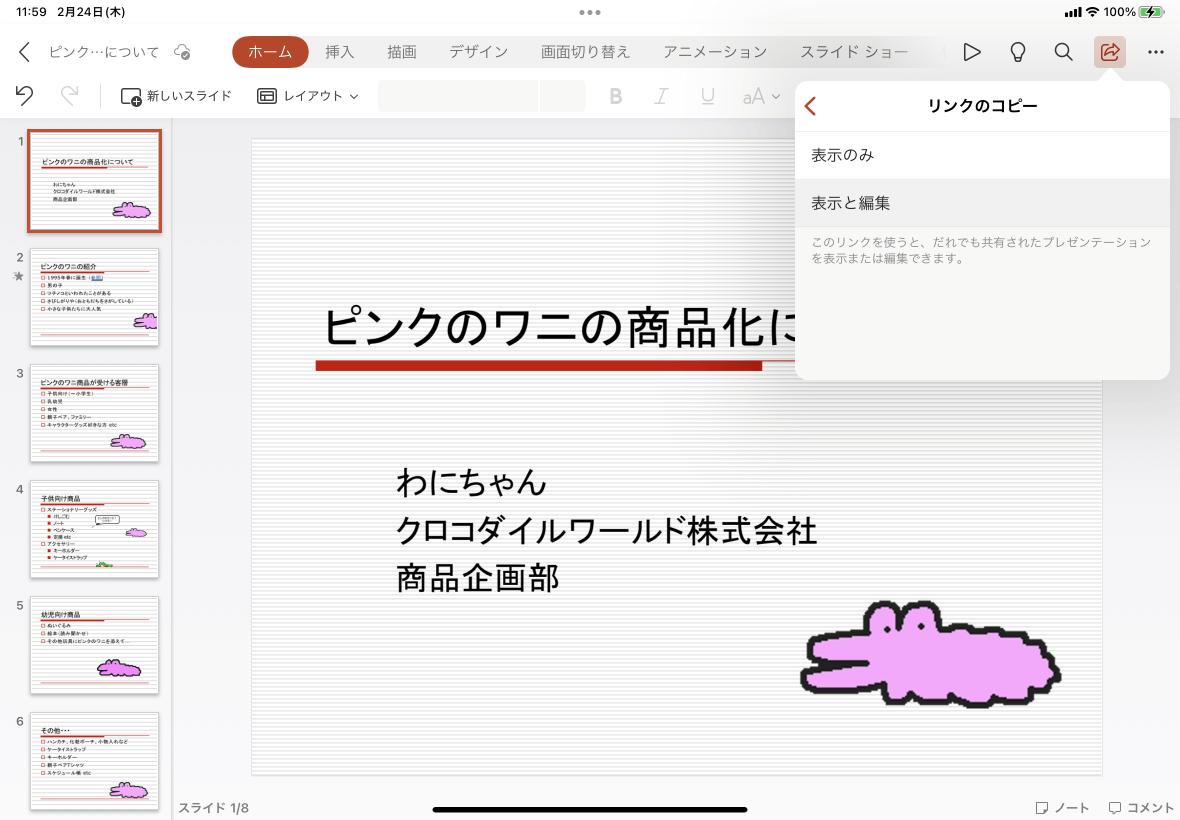This screenshot has height=820, width=1180.
Task: Select the subtitle line わにちゃん
Action: 471,482
